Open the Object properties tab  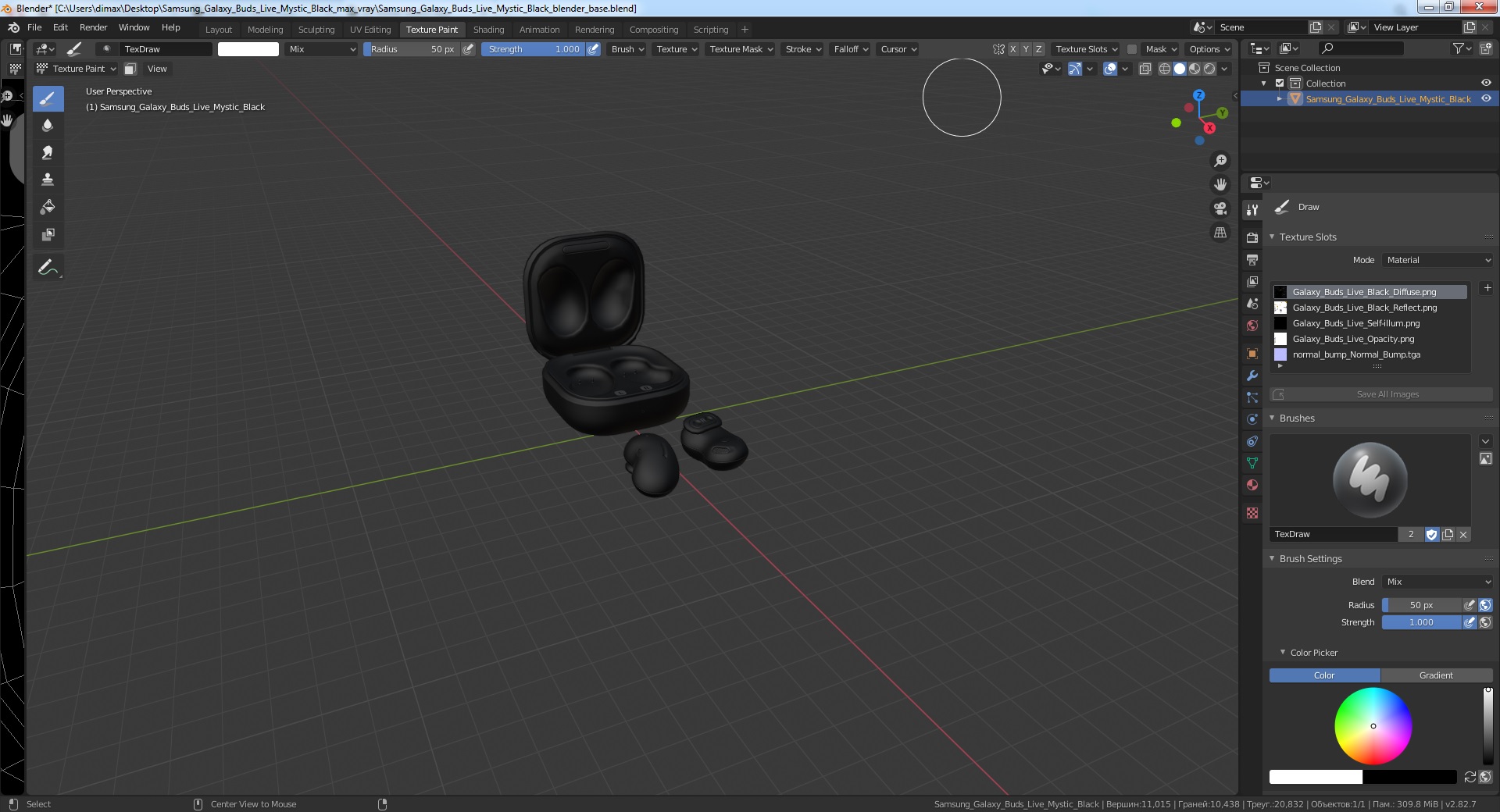pos(1252,354)
